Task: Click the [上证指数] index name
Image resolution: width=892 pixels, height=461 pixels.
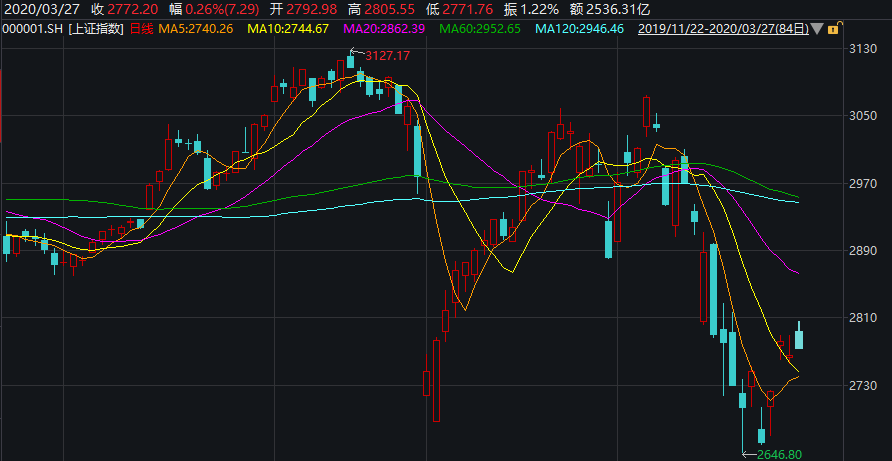Action: [x=96, y=28]
